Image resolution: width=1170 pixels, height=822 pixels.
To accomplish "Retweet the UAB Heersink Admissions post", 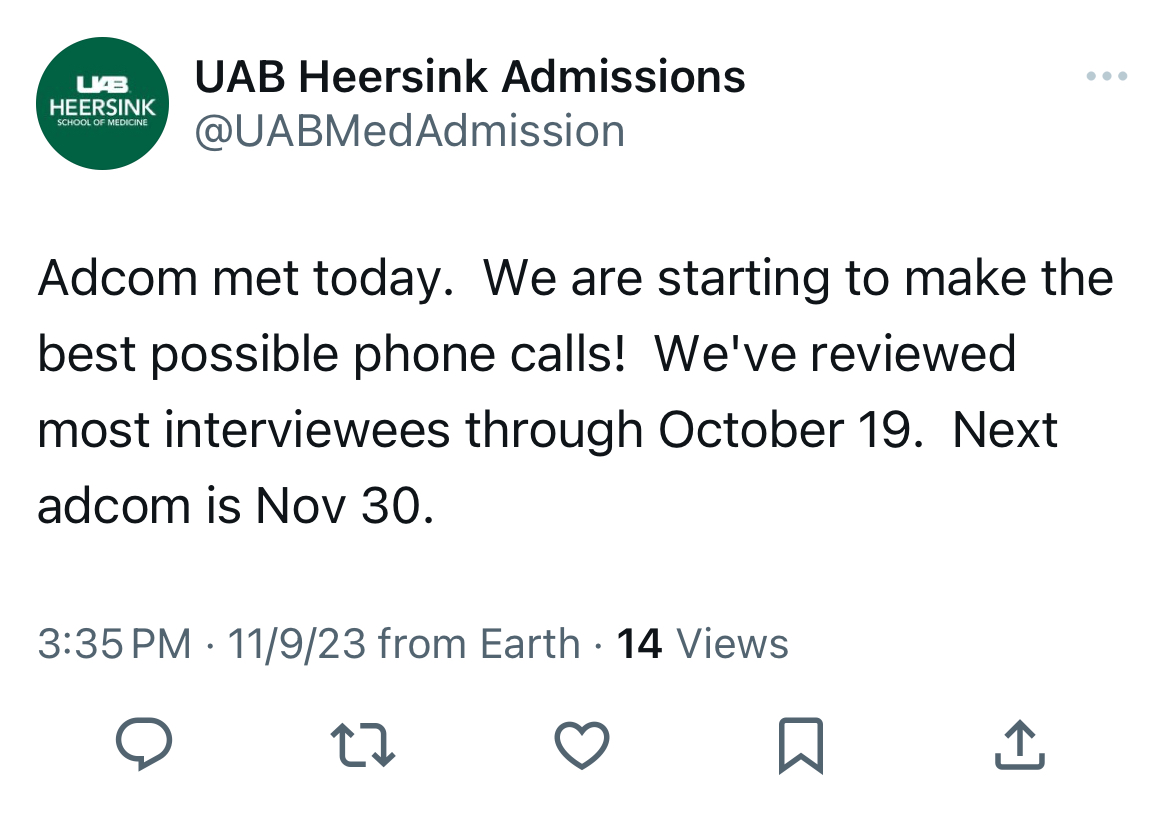I will coord(363,744).
